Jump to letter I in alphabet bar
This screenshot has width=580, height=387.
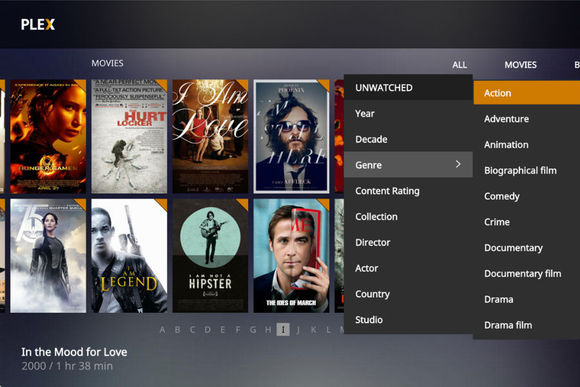[283, 329]
